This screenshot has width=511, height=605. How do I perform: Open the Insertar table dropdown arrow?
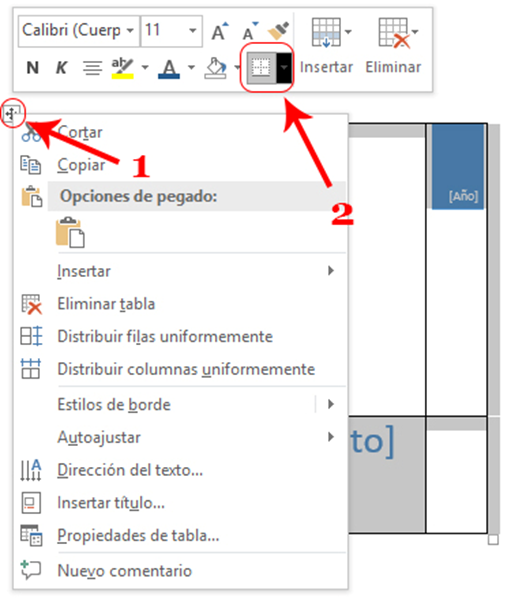(348, 32)
